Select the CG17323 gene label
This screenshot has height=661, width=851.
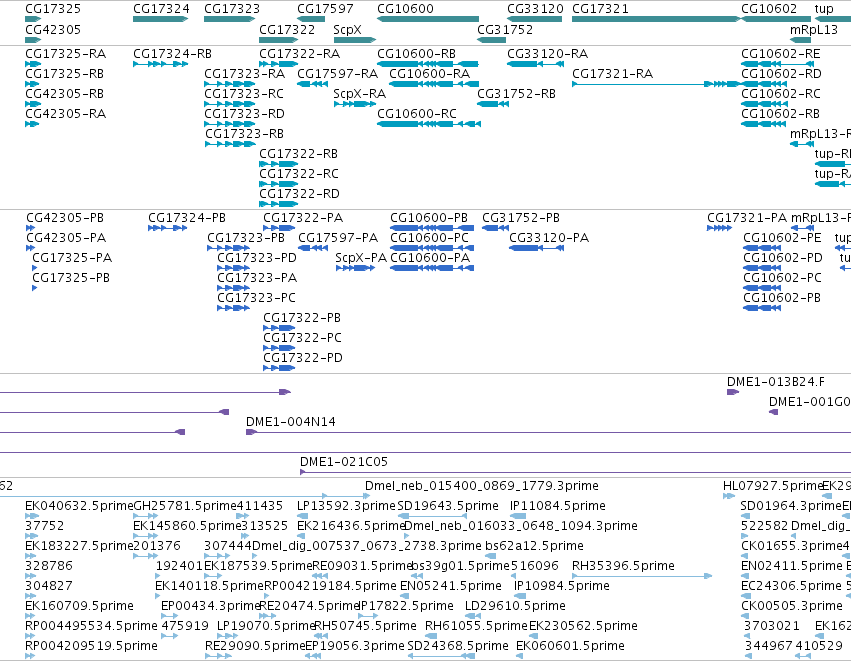click(x=232, y=9)
